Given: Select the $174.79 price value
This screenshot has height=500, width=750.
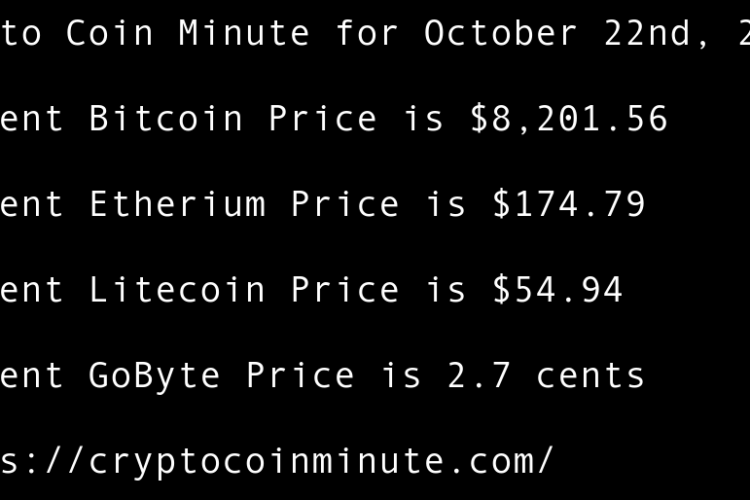Looking at the screenshot, I should click(x=569, y=205).
